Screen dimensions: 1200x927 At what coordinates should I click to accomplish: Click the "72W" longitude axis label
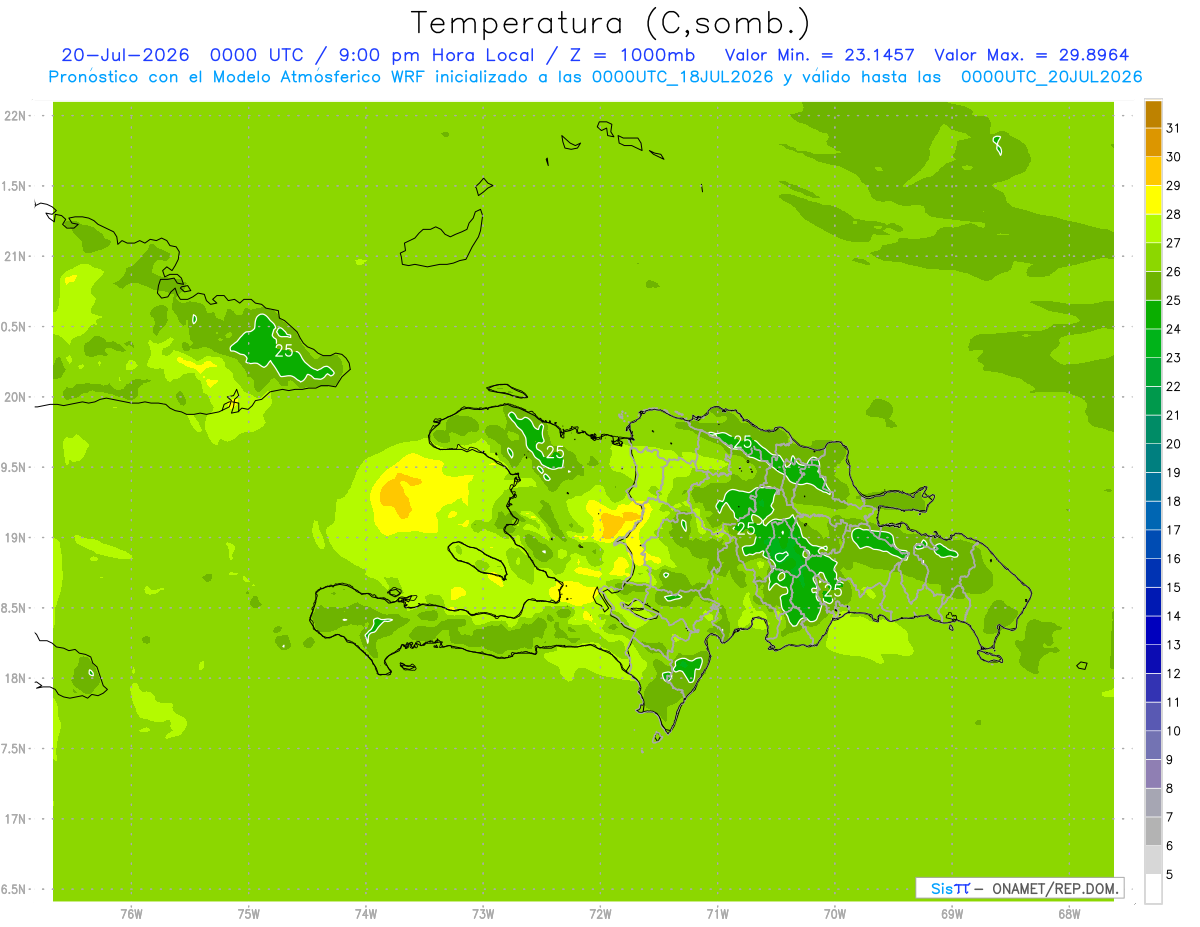coord(600,914)
